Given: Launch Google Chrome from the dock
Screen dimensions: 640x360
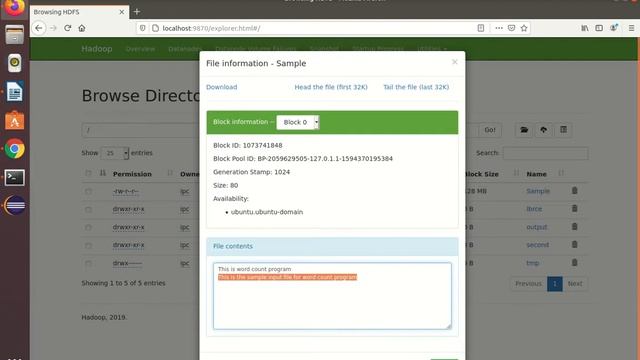Looking at the screenshot, I should (14, 149).
